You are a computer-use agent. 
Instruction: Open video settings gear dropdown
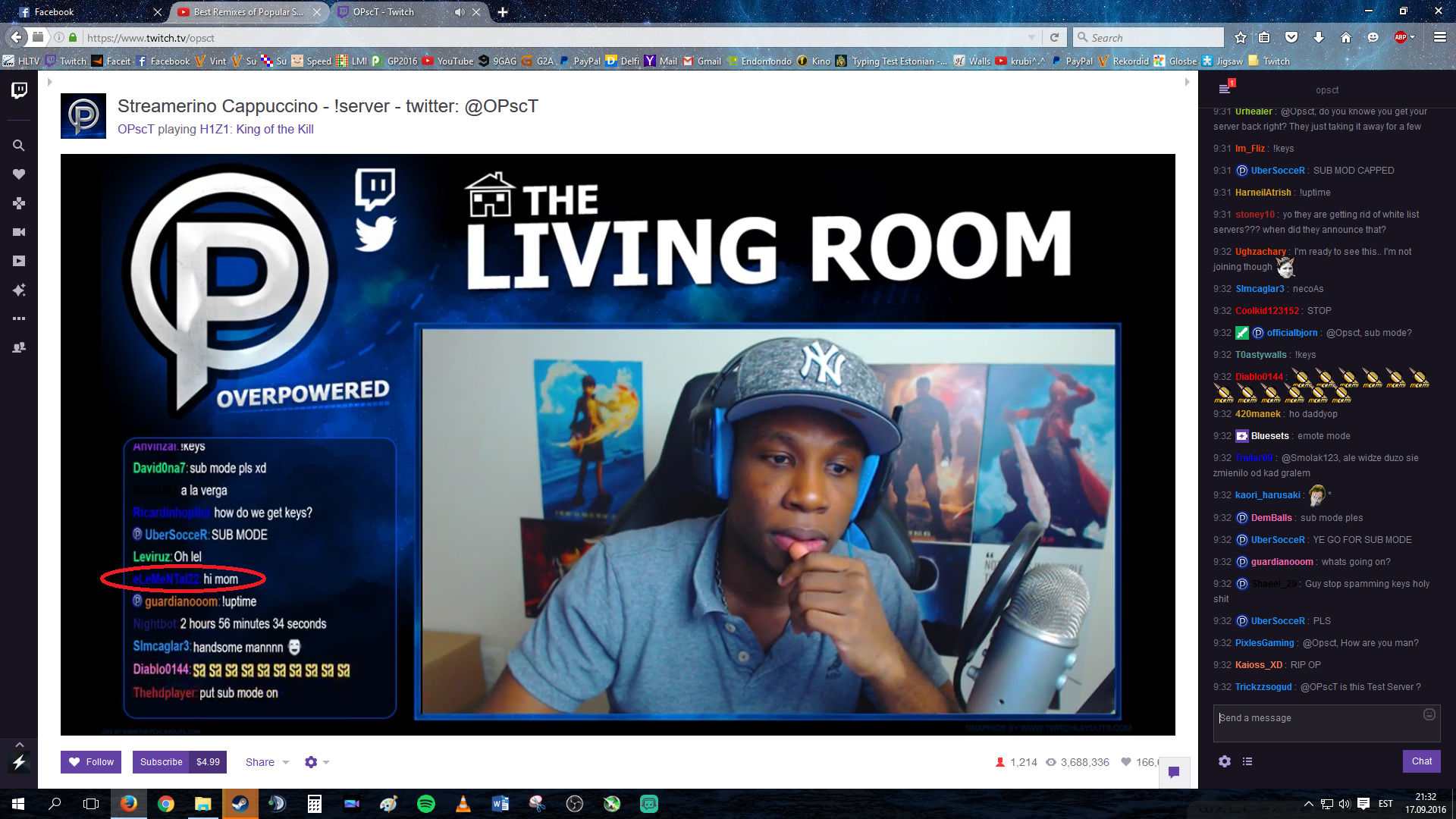(316, 762)
